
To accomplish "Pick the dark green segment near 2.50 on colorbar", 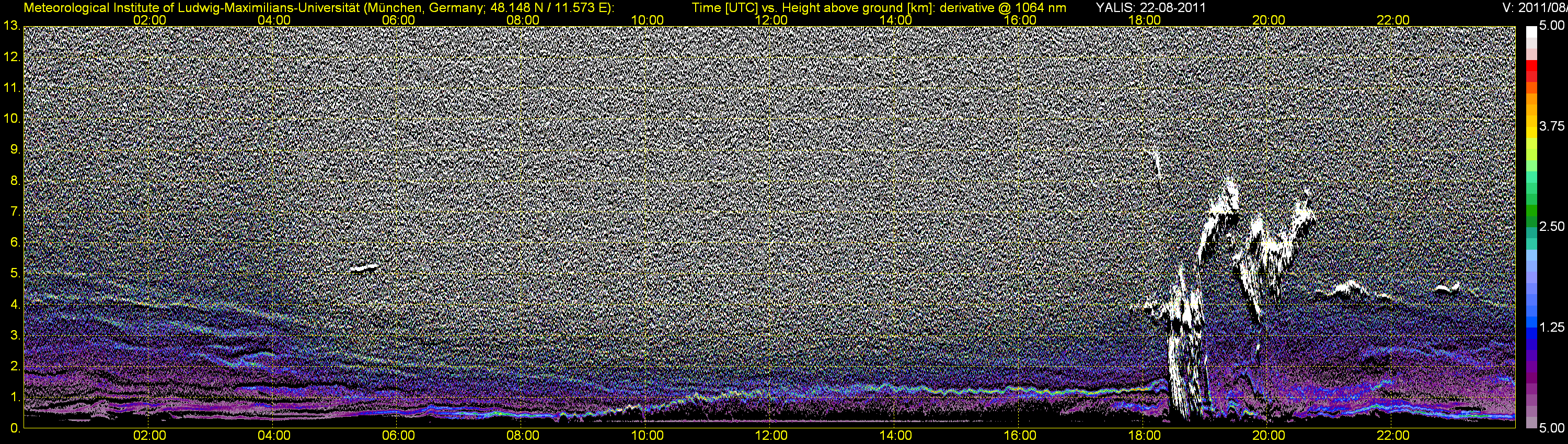I will tap(1531, 221).
